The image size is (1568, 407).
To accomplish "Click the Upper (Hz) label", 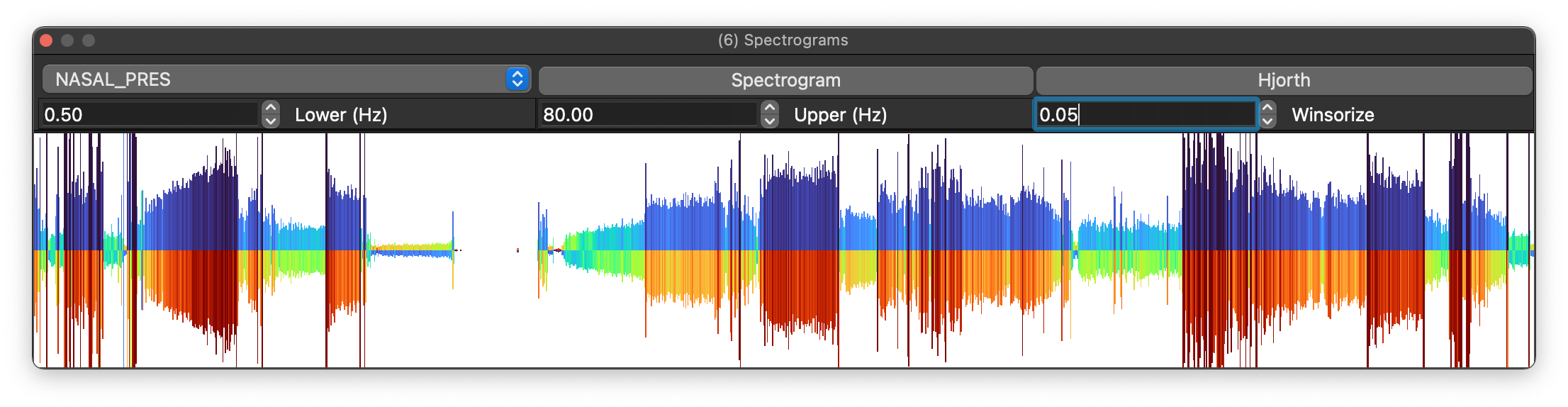I will (x=840, y=115).
